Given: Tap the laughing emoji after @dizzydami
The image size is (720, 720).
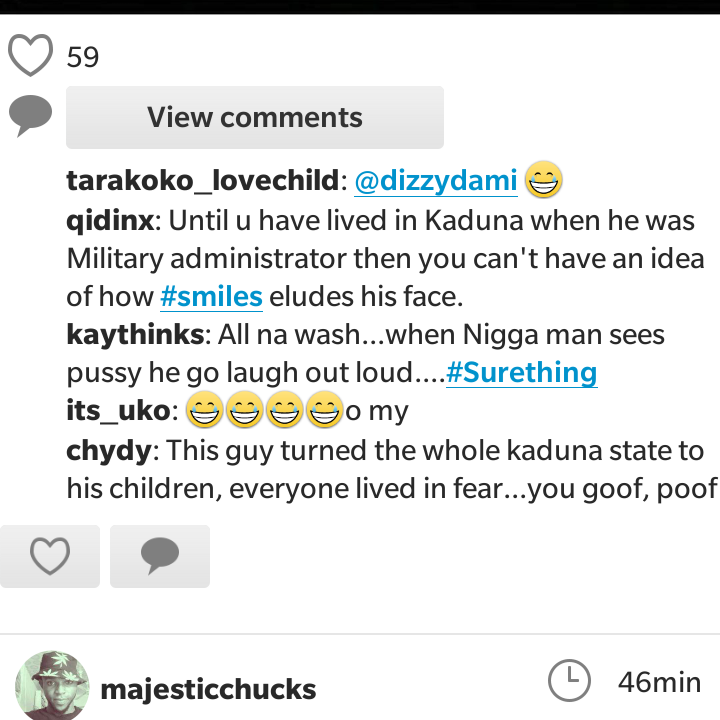Looking at the screenshot, I should [x=544, y=180].
